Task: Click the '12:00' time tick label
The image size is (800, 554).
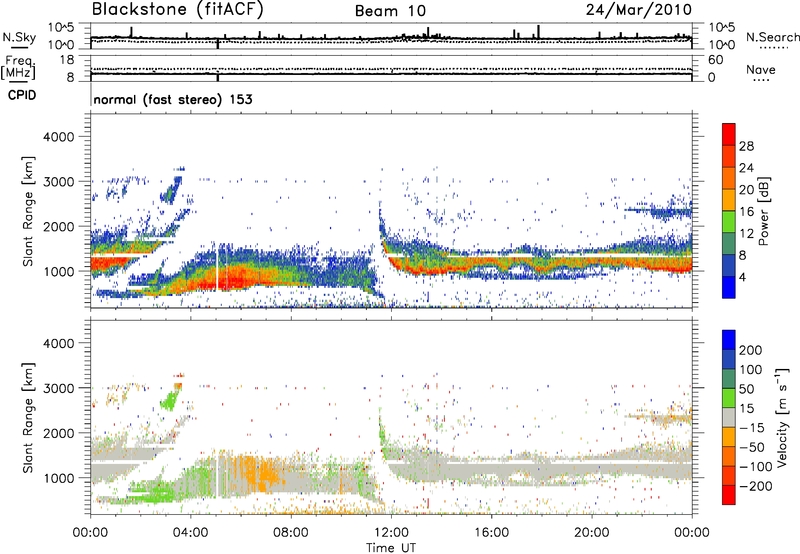Action: click(391, 533)
